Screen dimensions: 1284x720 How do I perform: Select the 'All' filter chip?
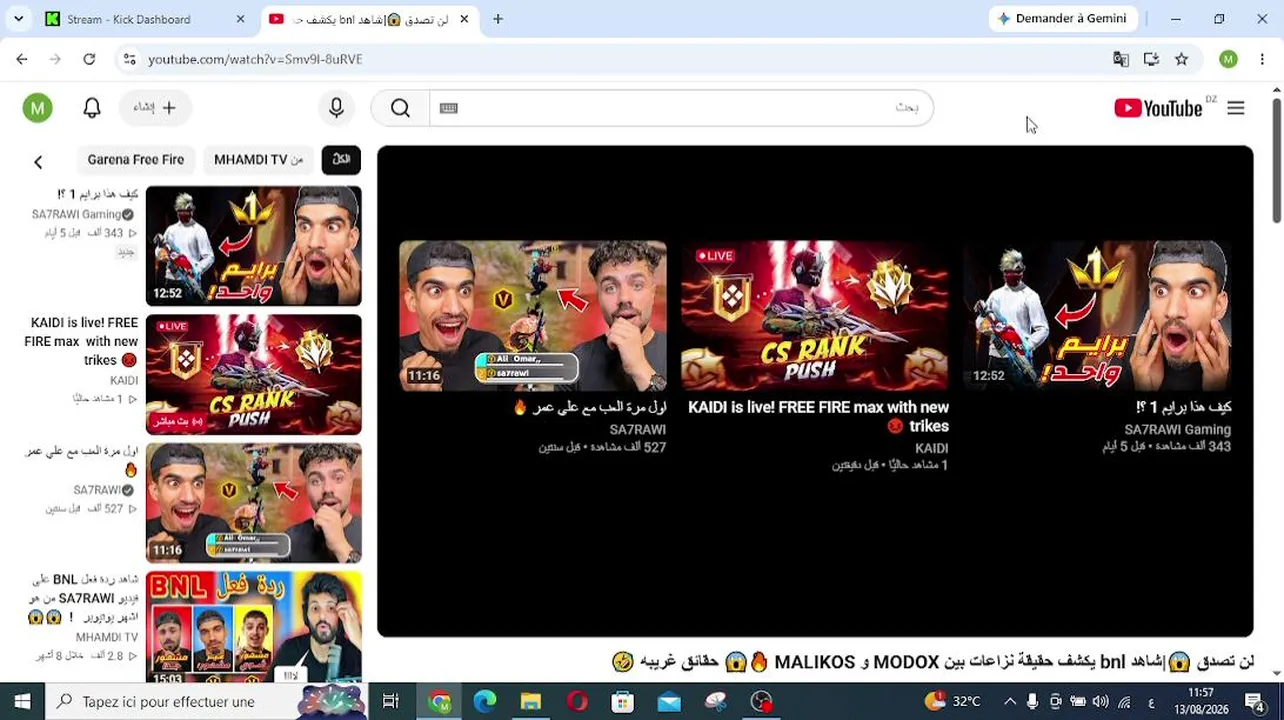(341, 160)
